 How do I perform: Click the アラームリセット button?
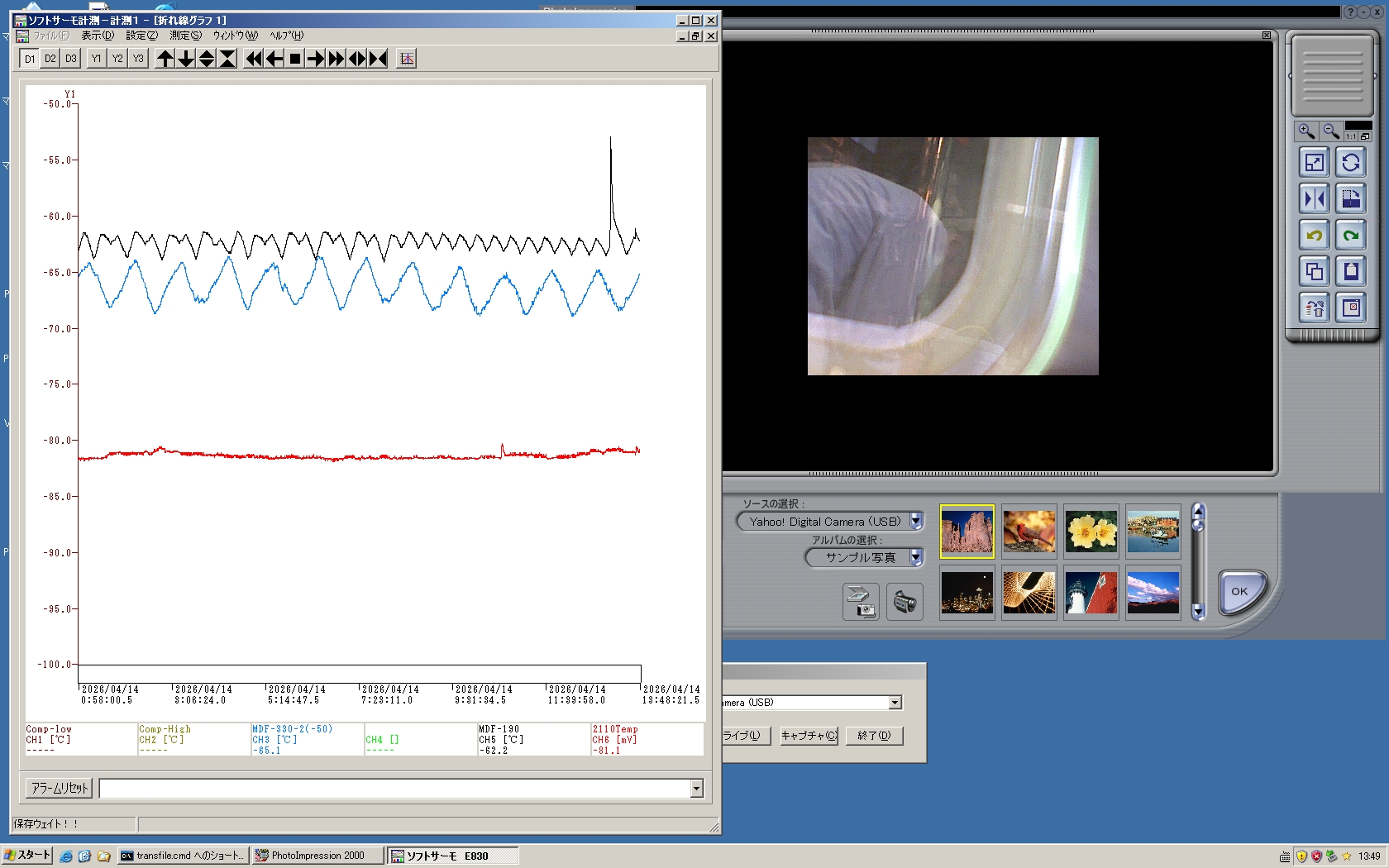point(60,789)
